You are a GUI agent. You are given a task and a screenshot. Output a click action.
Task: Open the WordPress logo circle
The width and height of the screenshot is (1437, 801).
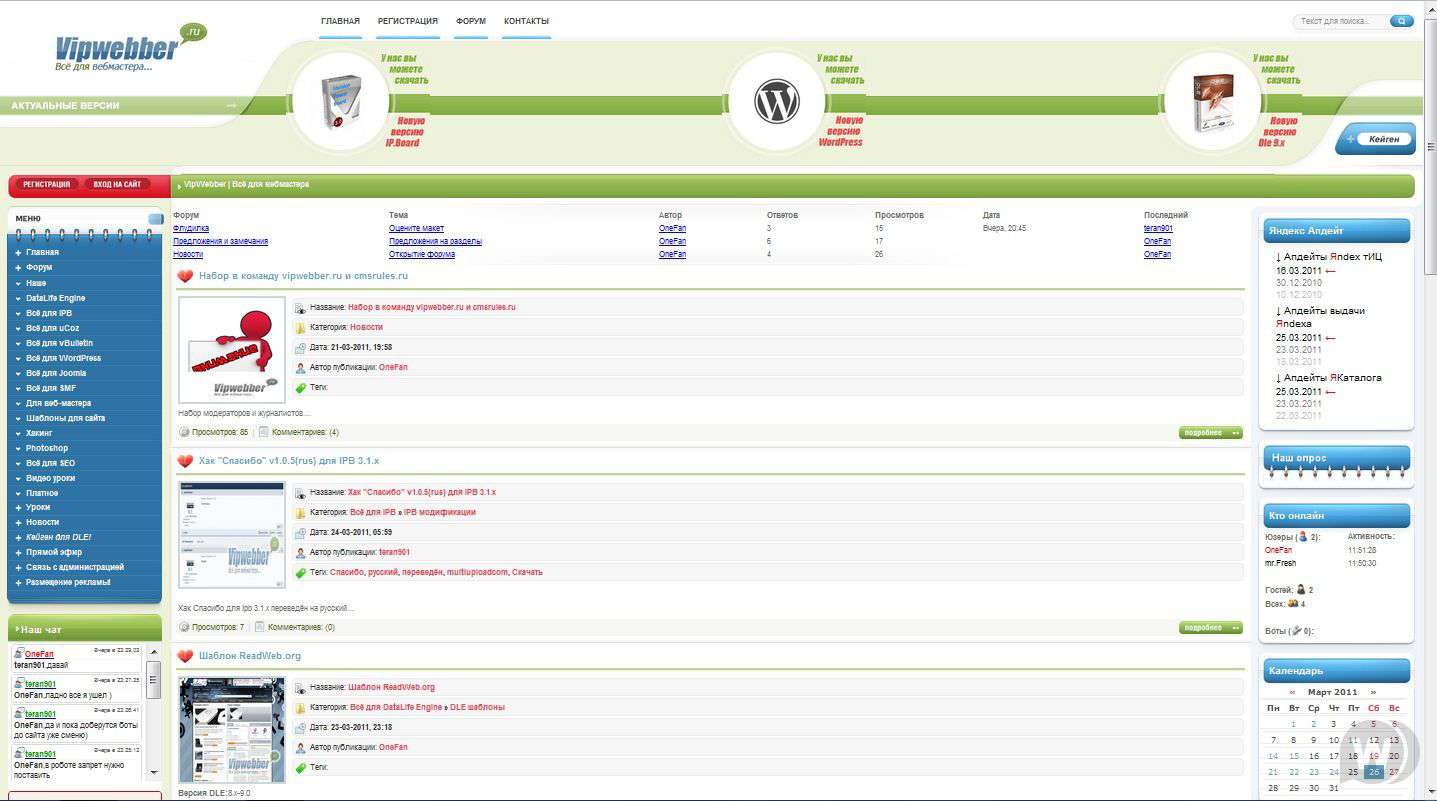(x=777, y=102)
